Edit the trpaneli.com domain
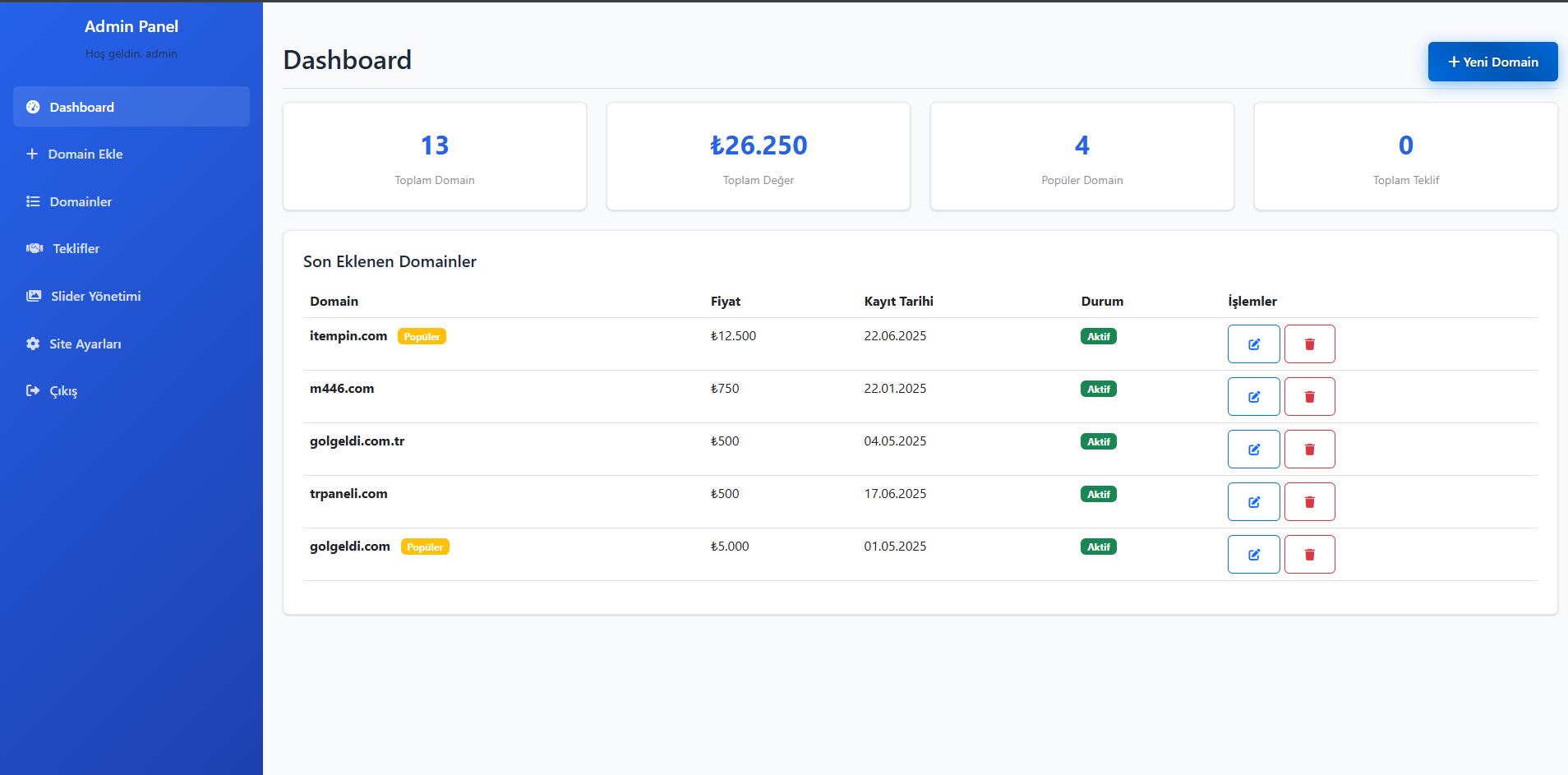Image resolution: width=1568 pixels, height=775 pixels. 1253,502
